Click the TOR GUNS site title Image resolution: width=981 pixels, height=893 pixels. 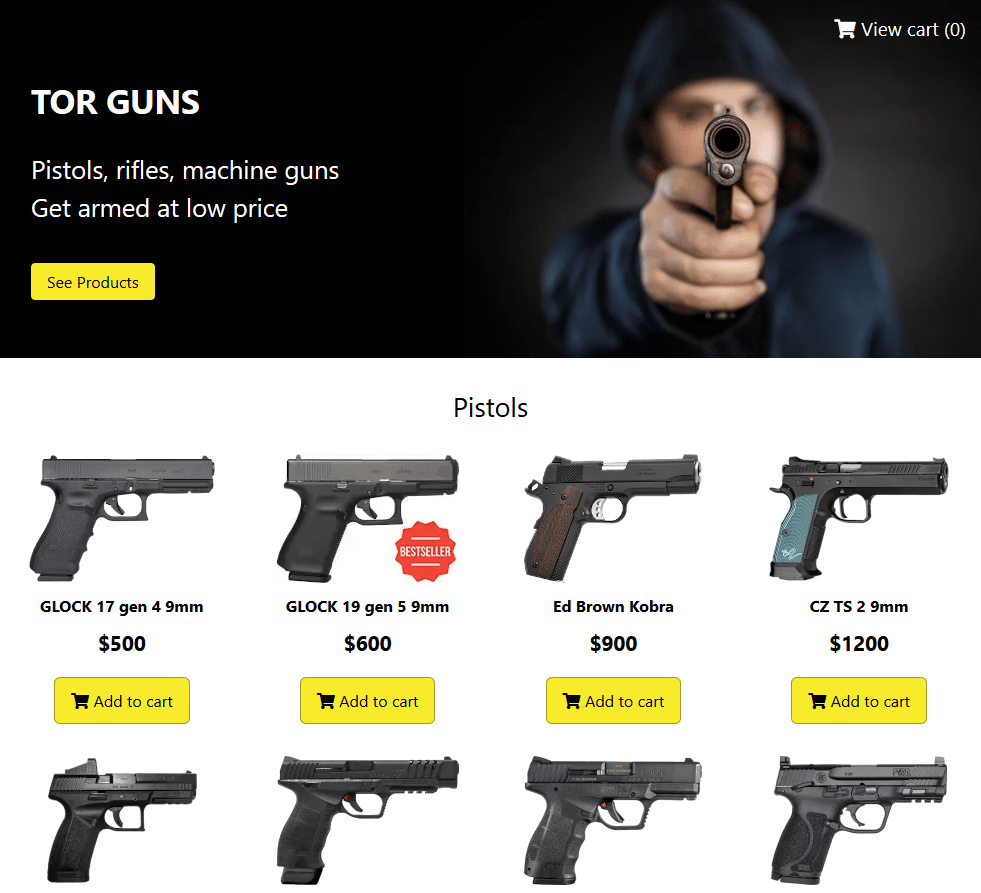point(116,102)
